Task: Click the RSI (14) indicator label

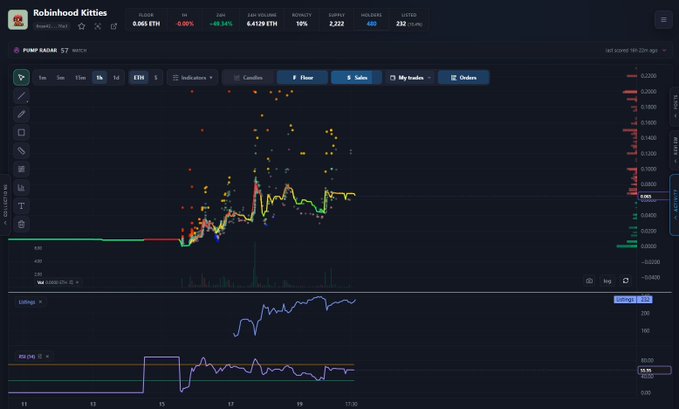Action: [x=27, y=357]
